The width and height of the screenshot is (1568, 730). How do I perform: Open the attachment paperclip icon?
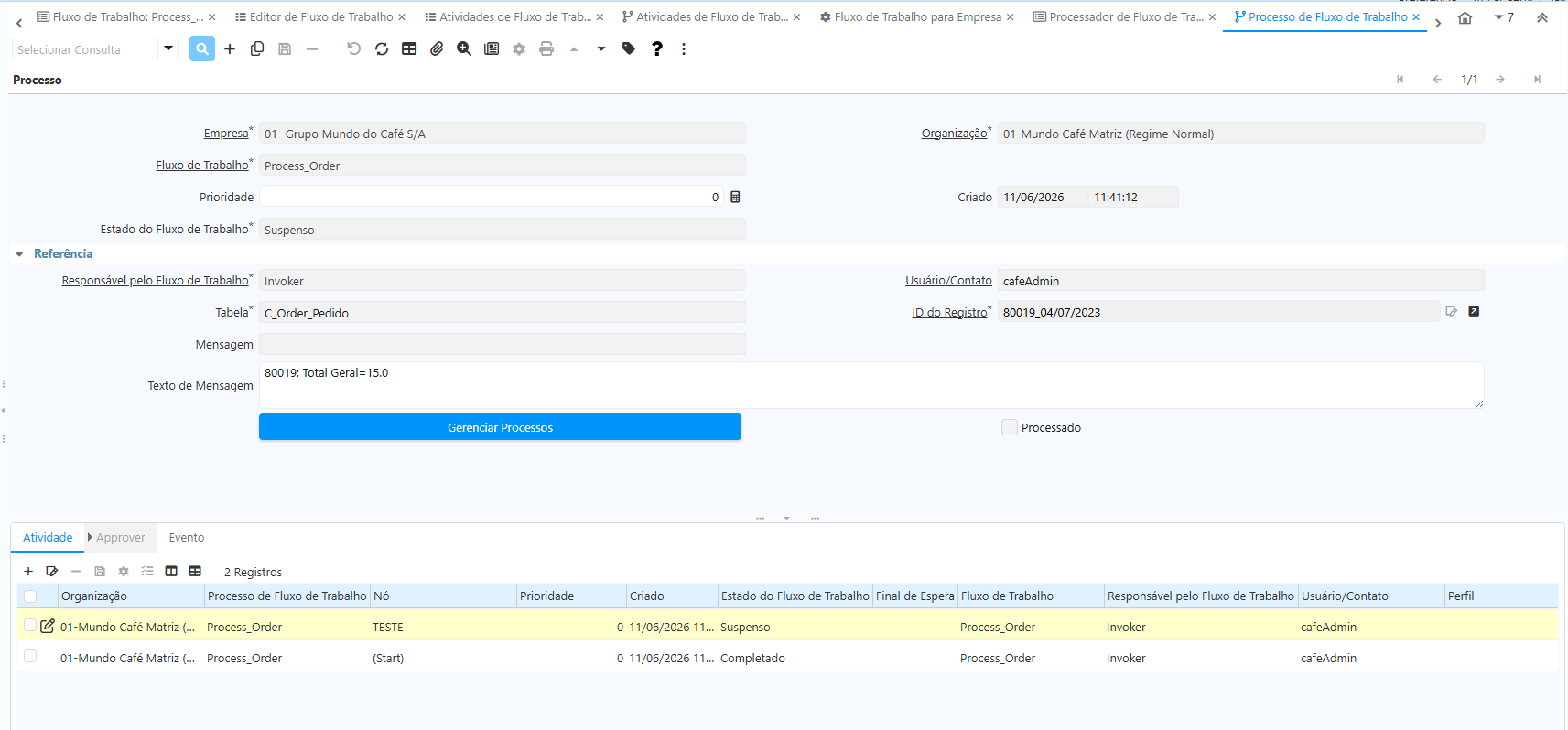point(437,48)
